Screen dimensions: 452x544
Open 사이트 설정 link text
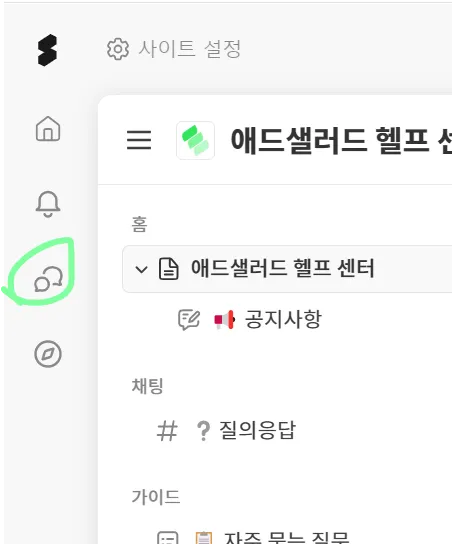pos(189,49)
